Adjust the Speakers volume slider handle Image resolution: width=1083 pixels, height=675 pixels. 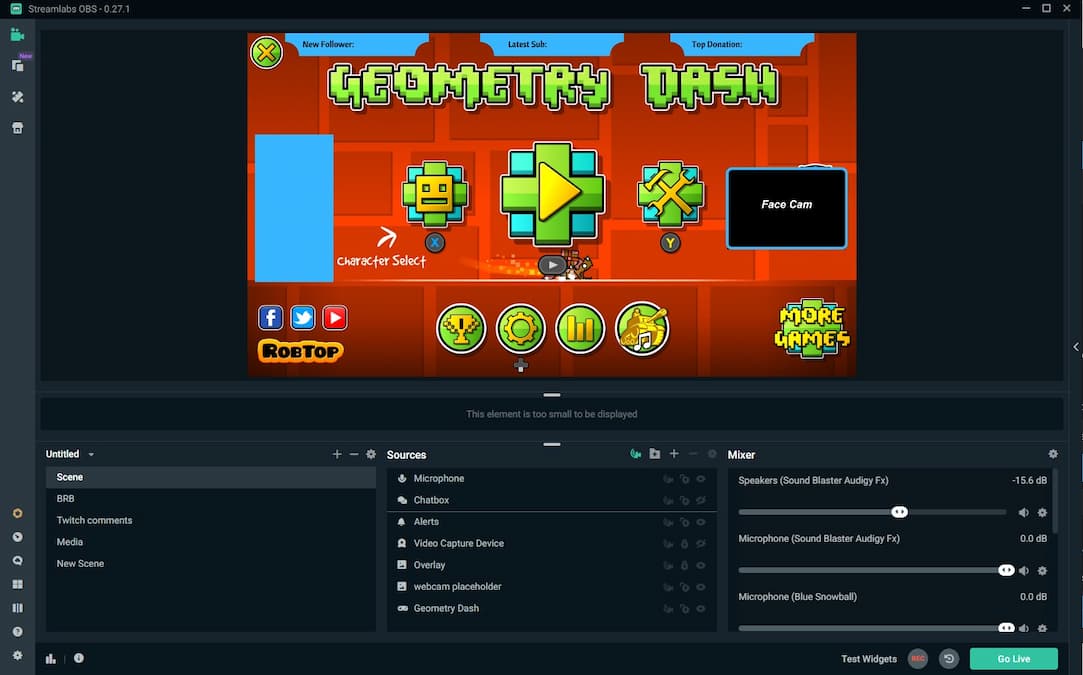[899, 512]
